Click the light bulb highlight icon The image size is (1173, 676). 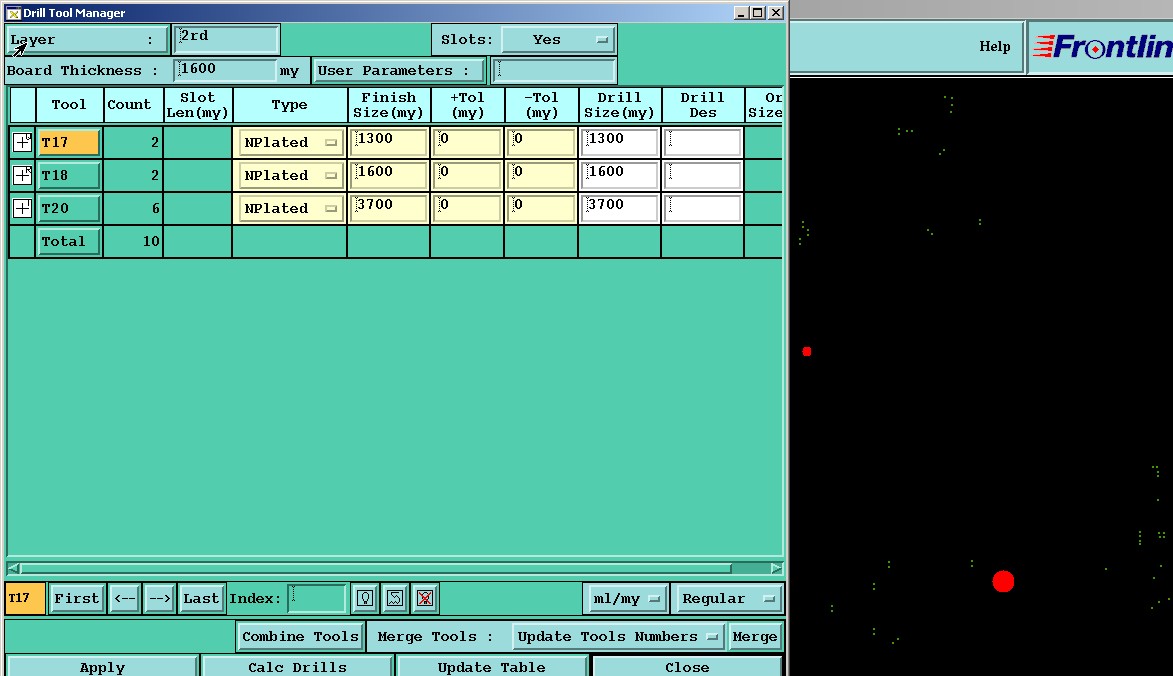(x=365, y=598)
